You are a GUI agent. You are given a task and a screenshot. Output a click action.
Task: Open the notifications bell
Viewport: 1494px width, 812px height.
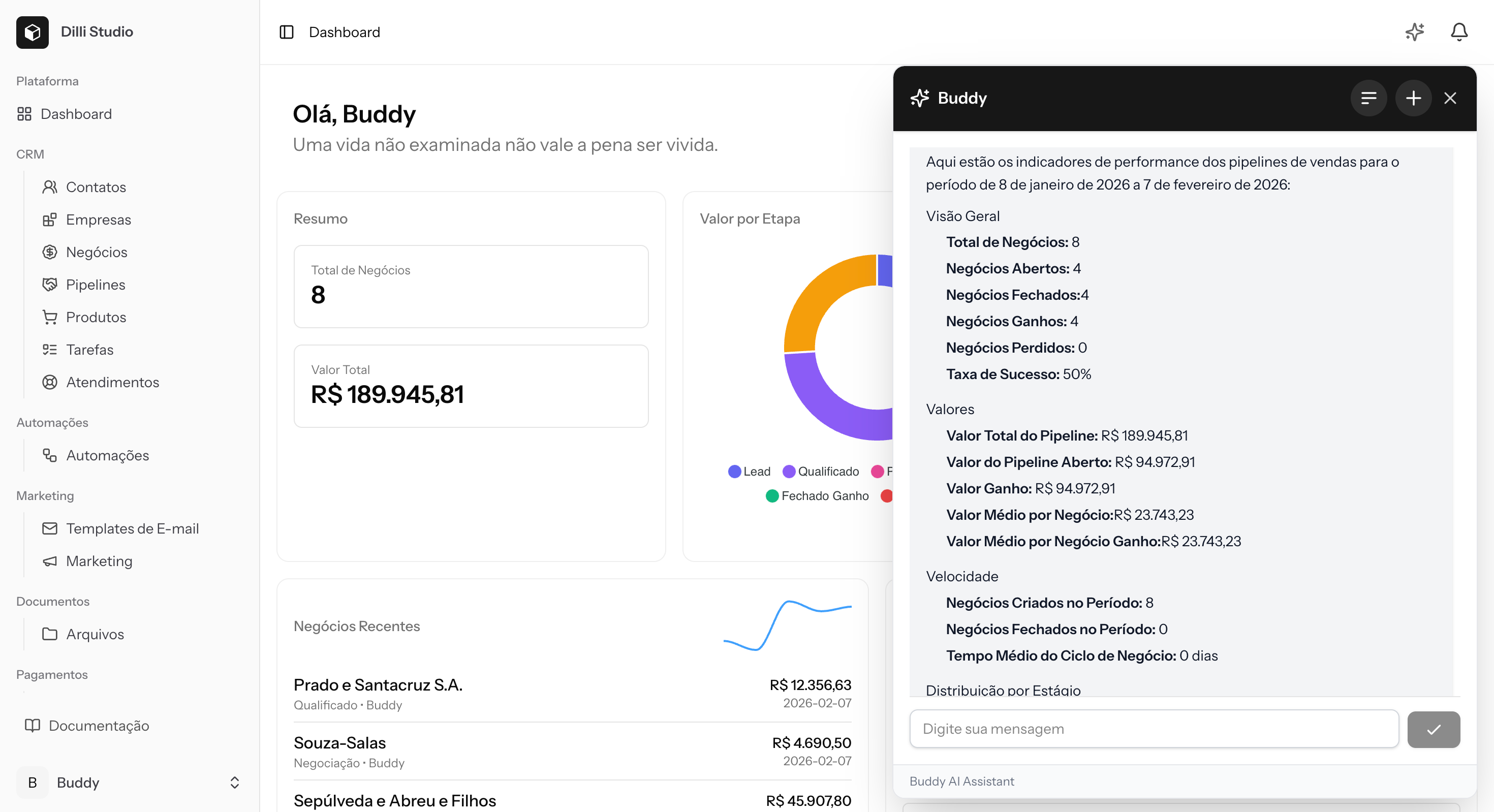[x=1459, y=32]
